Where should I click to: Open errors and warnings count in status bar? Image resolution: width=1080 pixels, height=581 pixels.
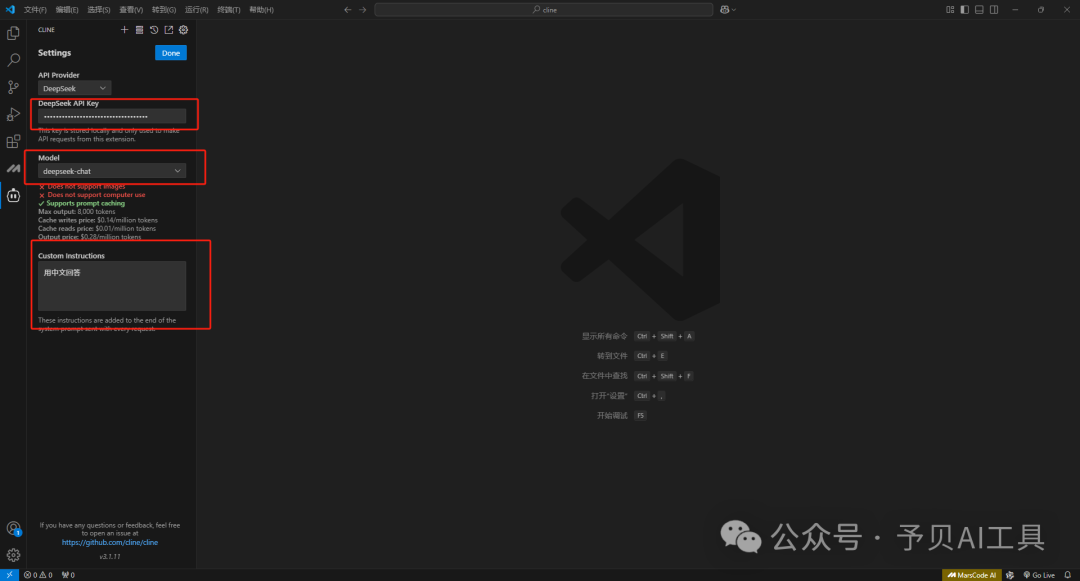coord(38,575)
